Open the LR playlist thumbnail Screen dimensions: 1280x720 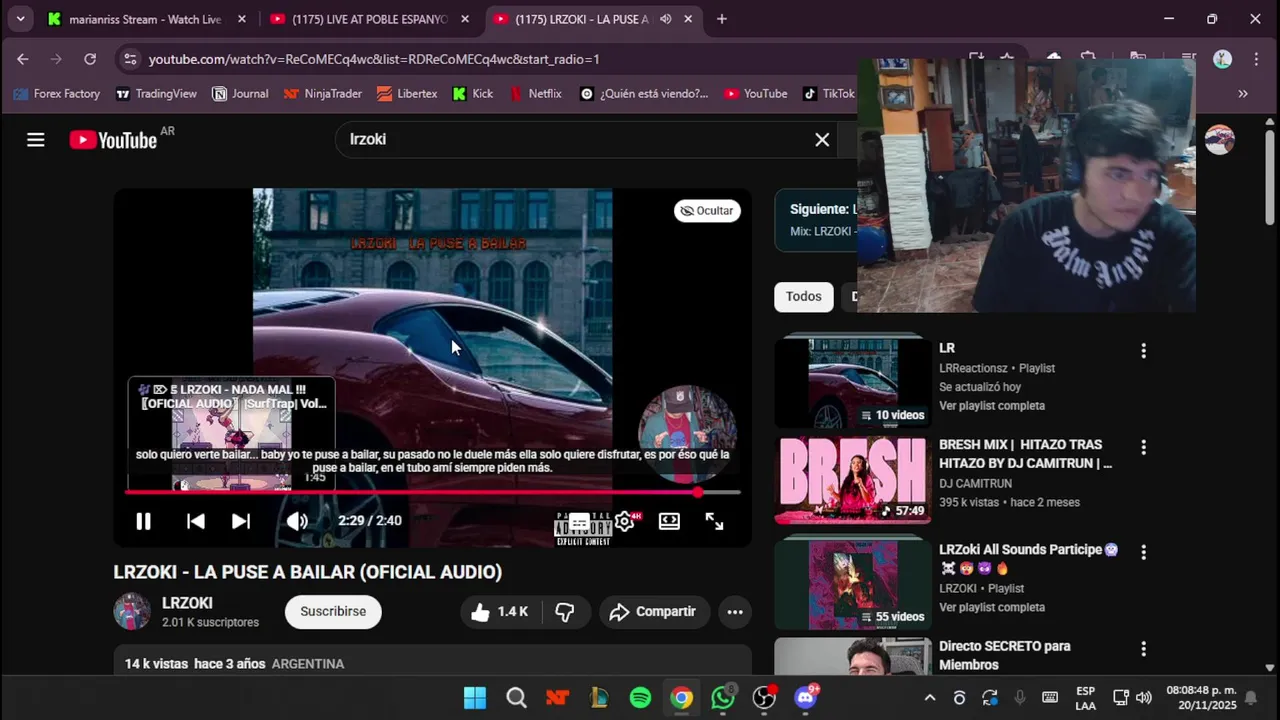pyautogui.click(x=853, y=382)
